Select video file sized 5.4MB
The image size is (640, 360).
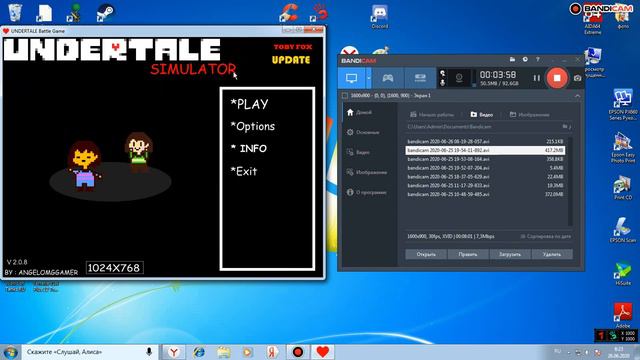click(485, 168)
